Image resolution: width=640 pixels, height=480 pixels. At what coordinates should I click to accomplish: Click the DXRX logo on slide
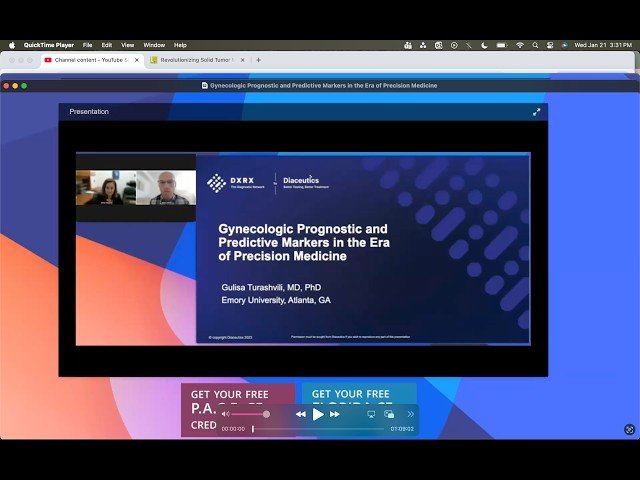coord(236,183)
